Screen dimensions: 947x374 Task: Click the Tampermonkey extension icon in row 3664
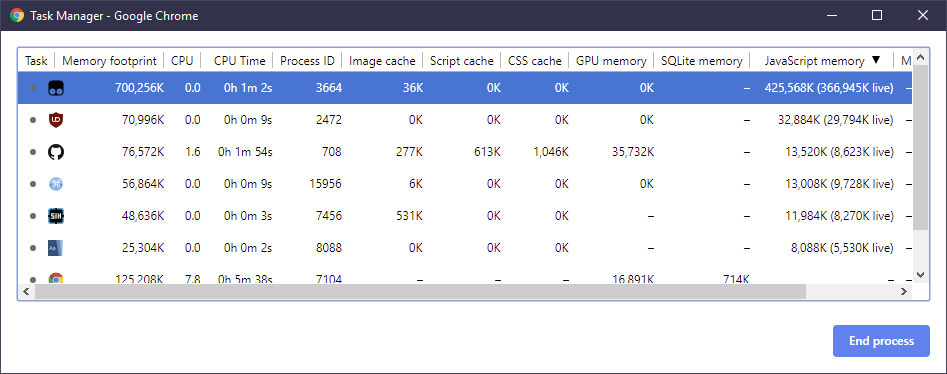[56, 88]
